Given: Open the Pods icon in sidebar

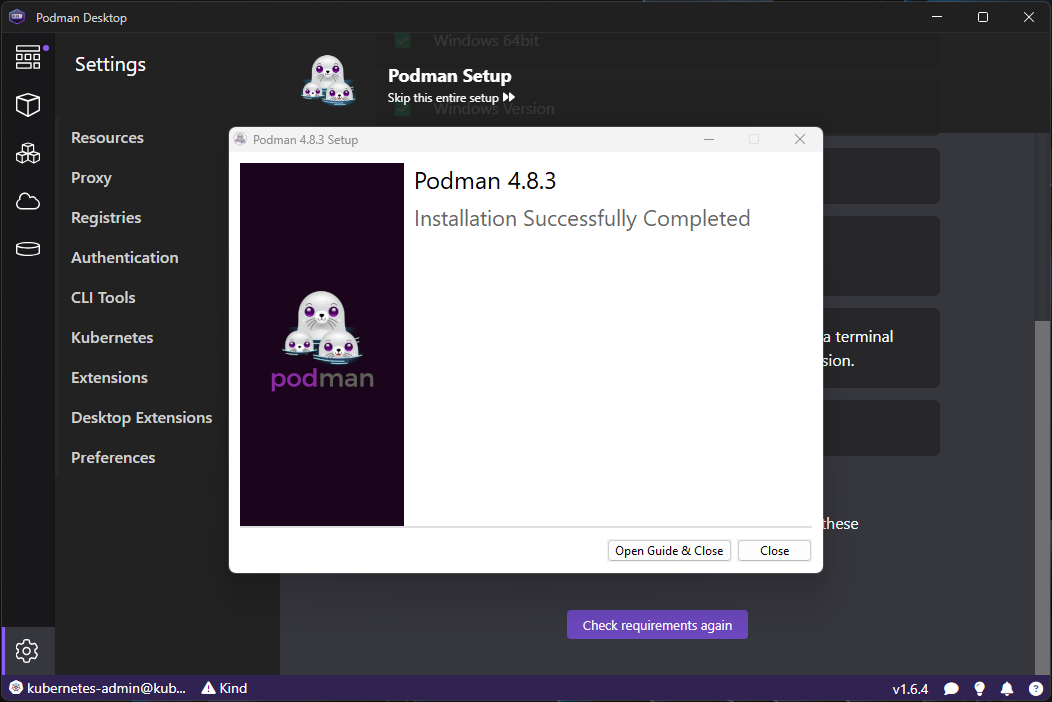Looking at the screenshot, I should (28, 154).
